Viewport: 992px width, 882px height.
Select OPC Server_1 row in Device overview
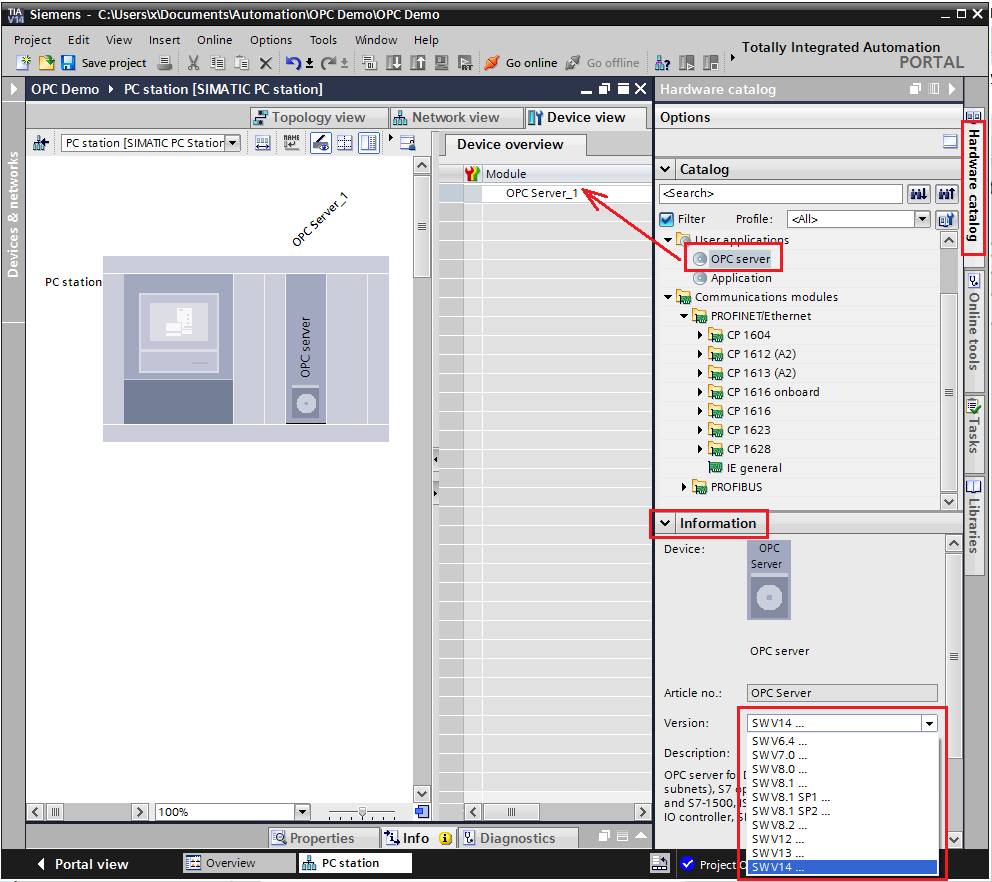[545, 194]
